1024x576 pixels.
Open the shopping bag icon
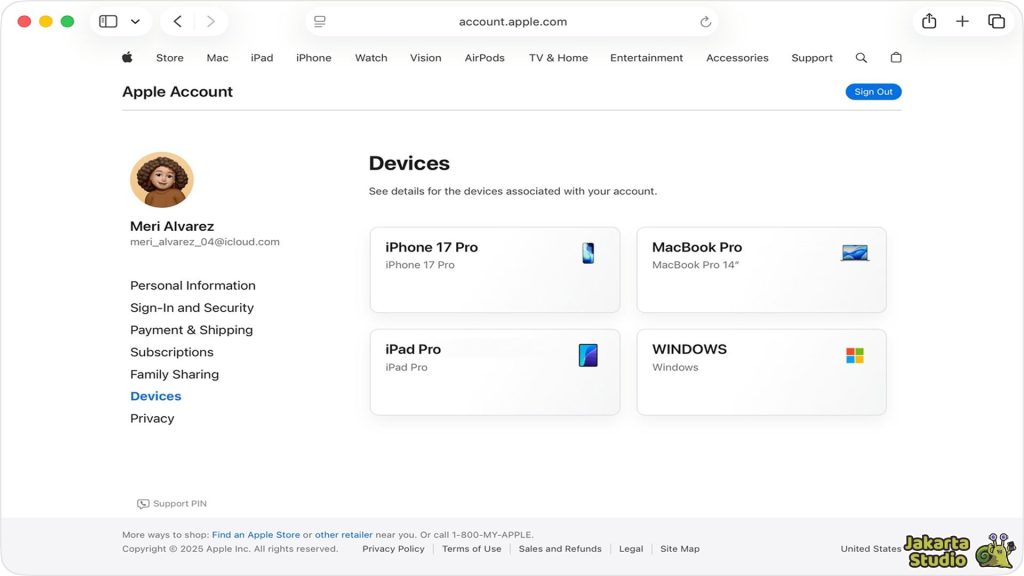click(896, 58)
